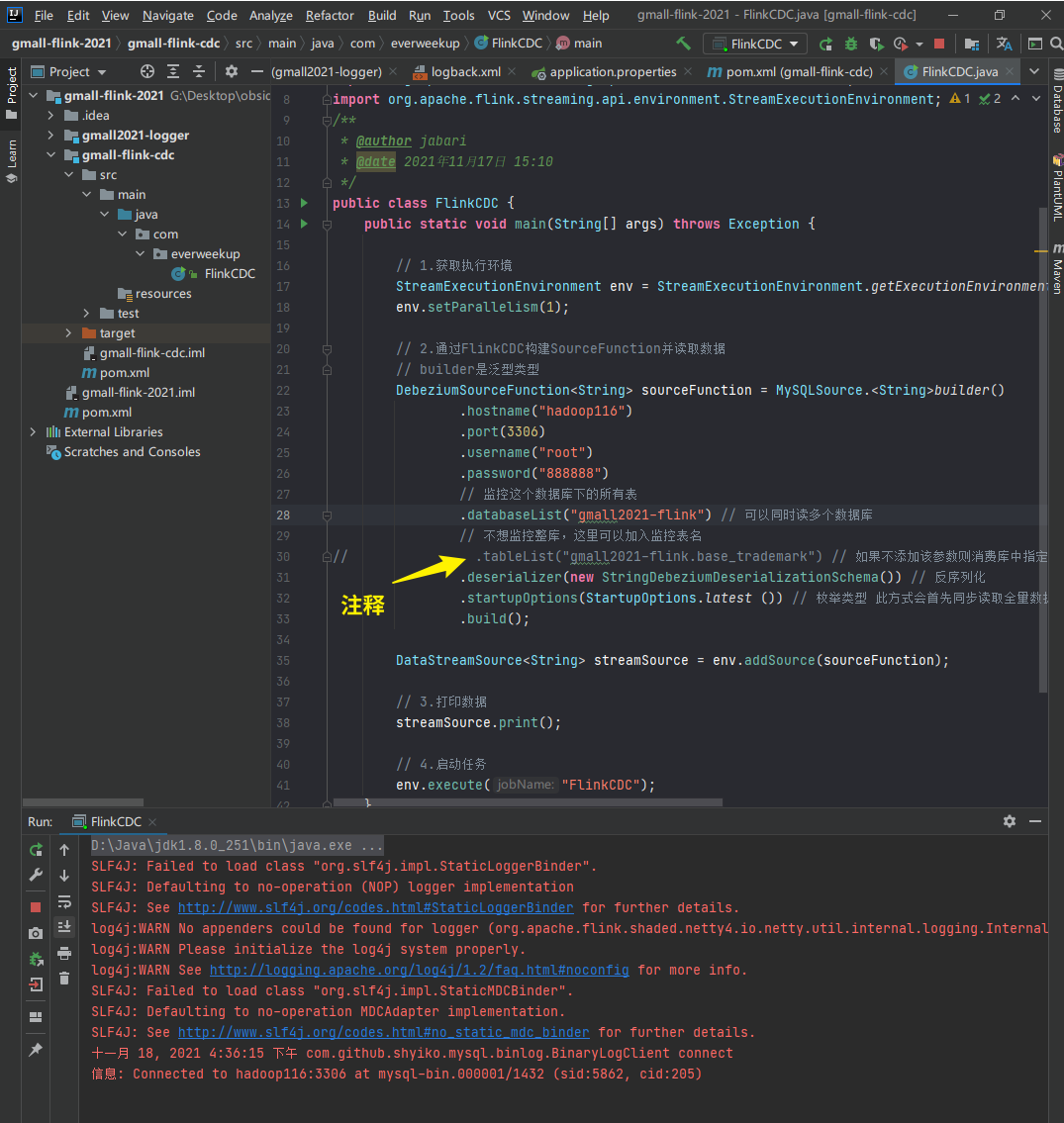Clear console with trash icon
The width and height of the screenshot is (1064, 1123).
(64, 979)
